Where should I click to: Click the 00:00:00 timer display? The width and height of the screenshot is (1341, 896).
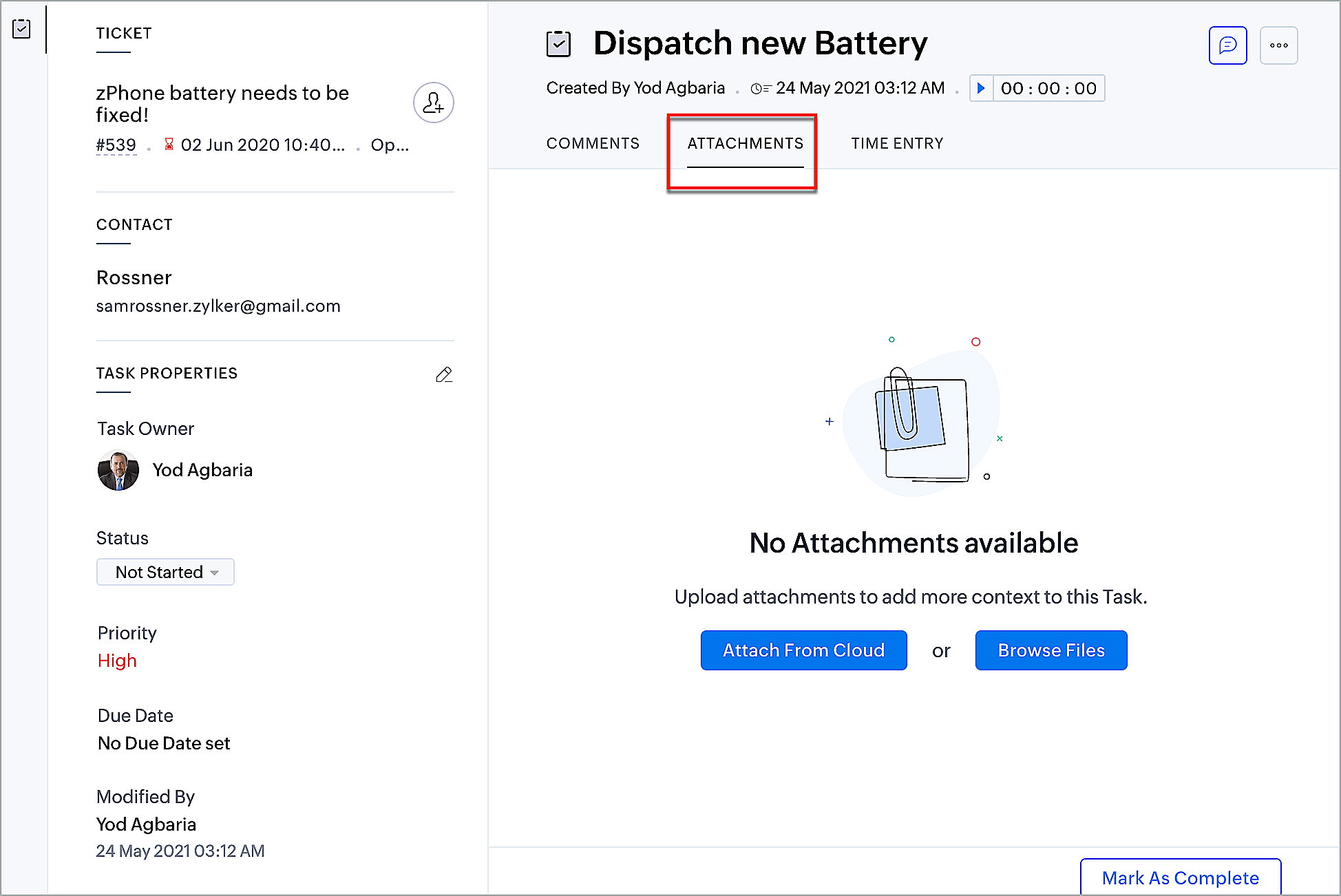(x=1048, y=88)
